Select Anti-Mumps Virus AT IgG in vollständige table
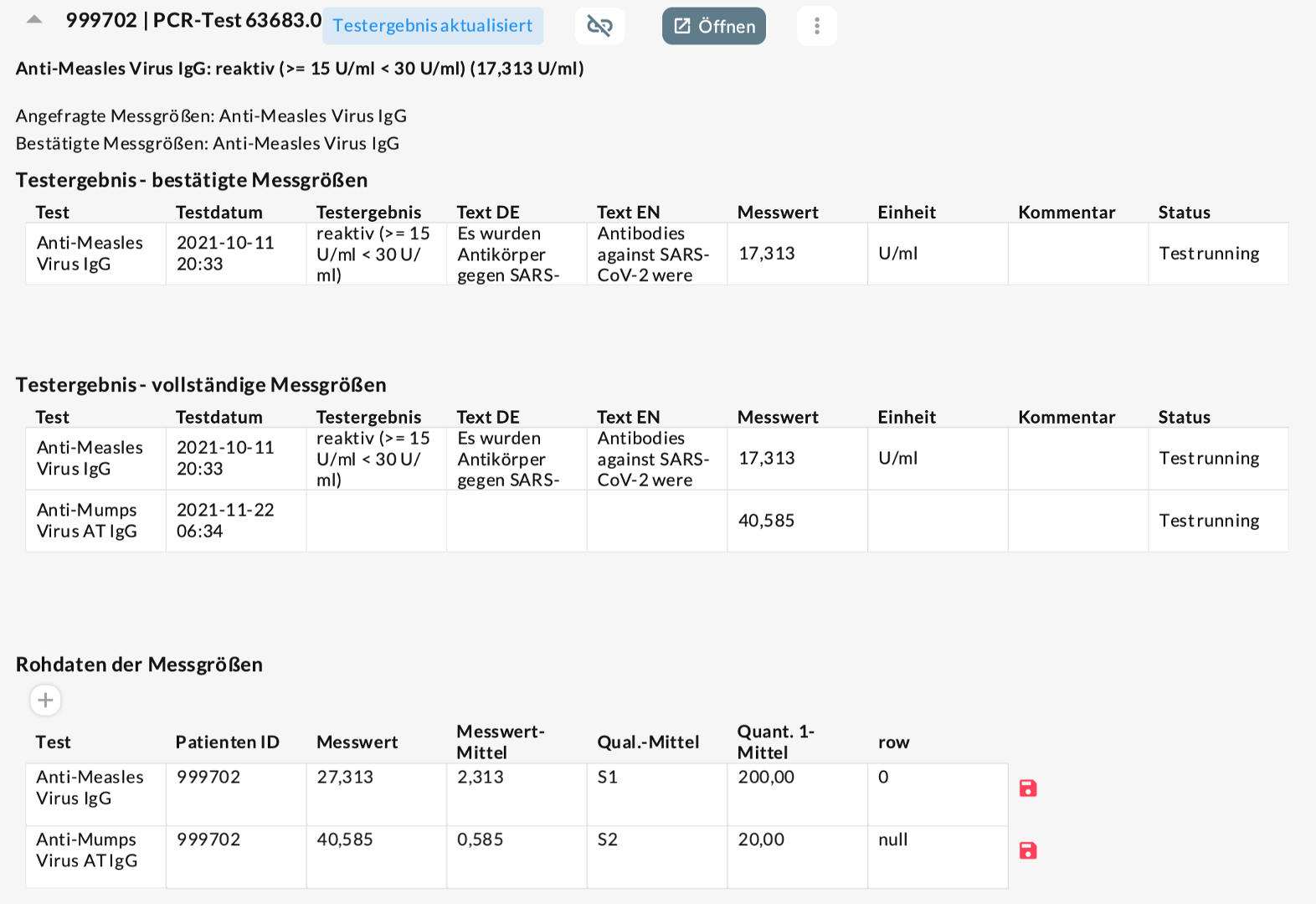The height and width of the screenshot is (904, 1316). tap(87, 521)
